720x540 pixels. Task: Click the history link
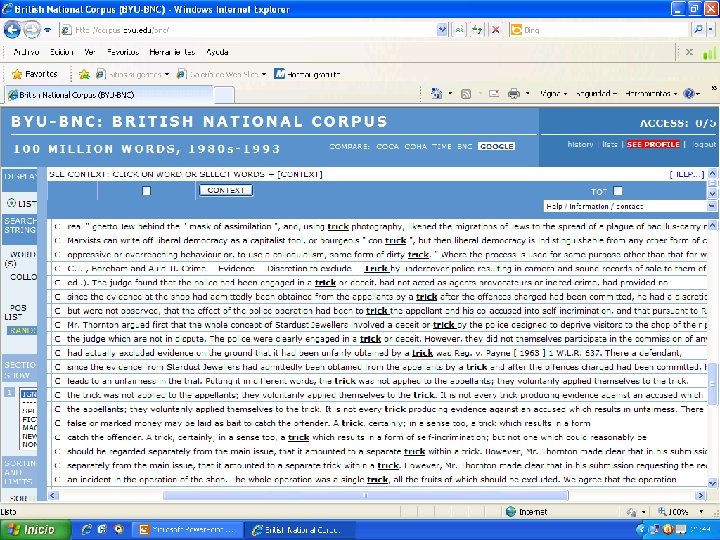click(580, 144)
